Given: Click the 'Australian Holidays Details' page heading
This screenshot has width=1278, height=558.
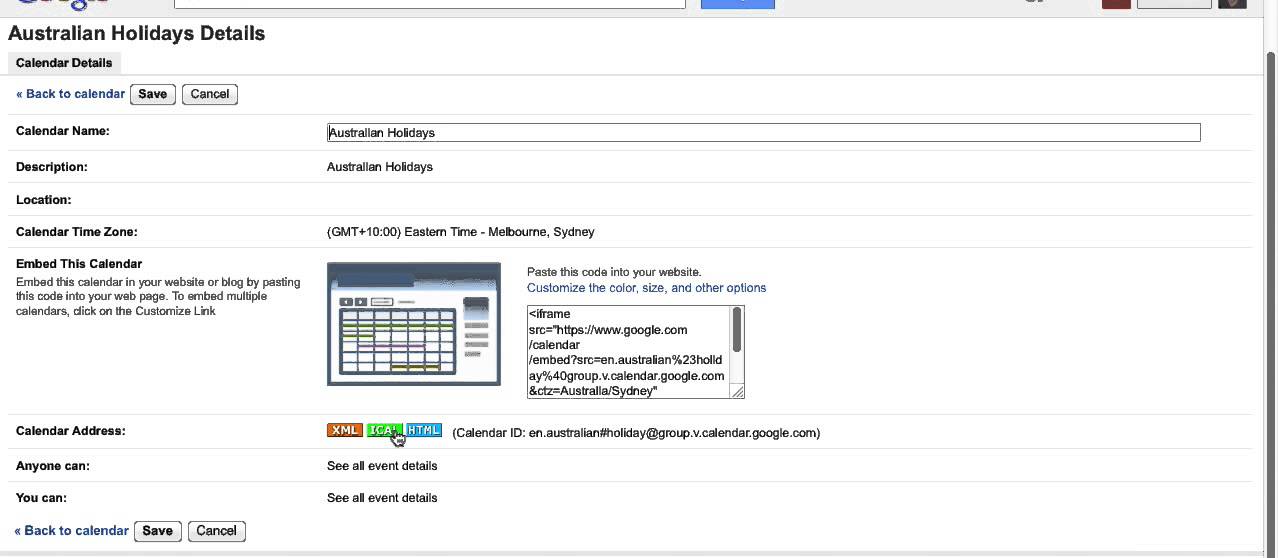Looking at the screenshot, I should coord(137,33).
